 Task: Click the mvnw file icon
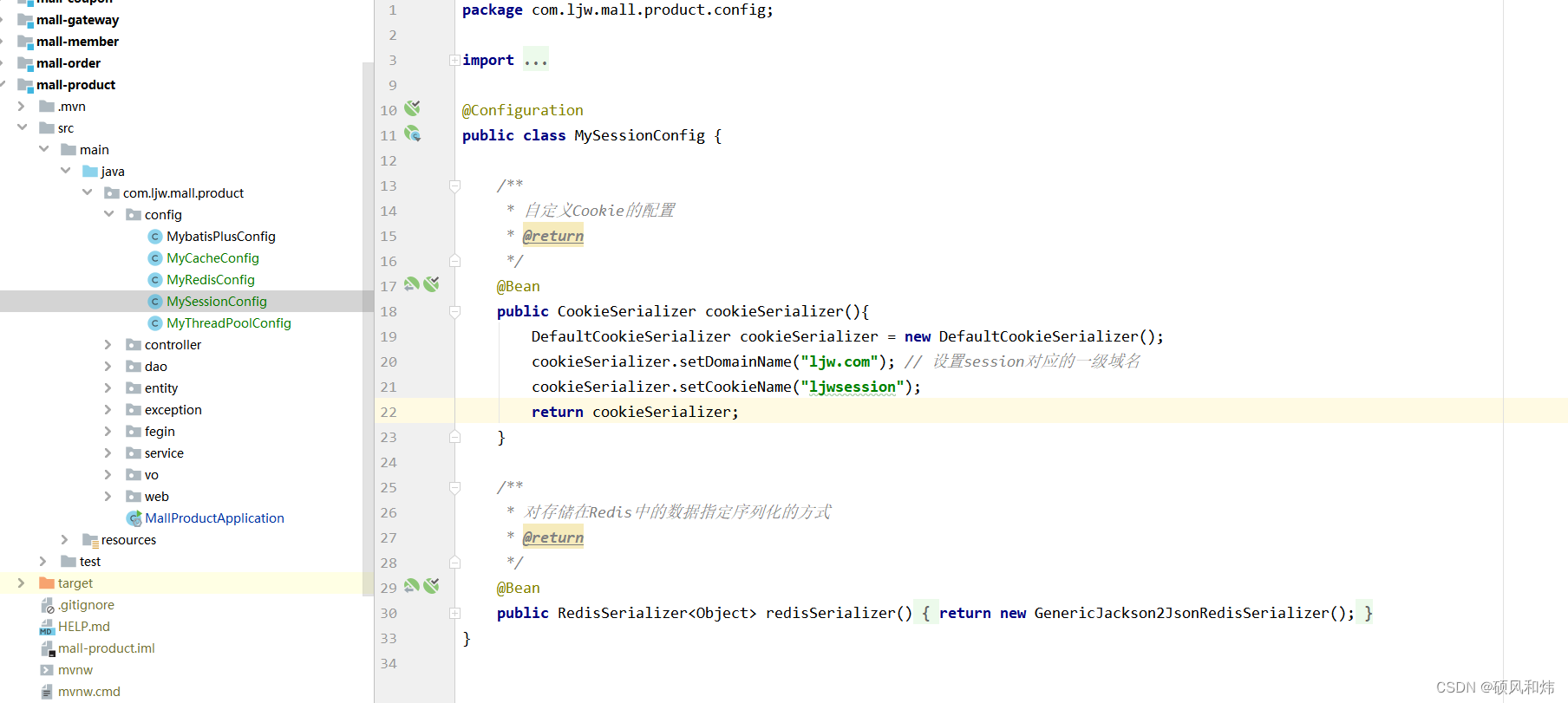(47, 670)
